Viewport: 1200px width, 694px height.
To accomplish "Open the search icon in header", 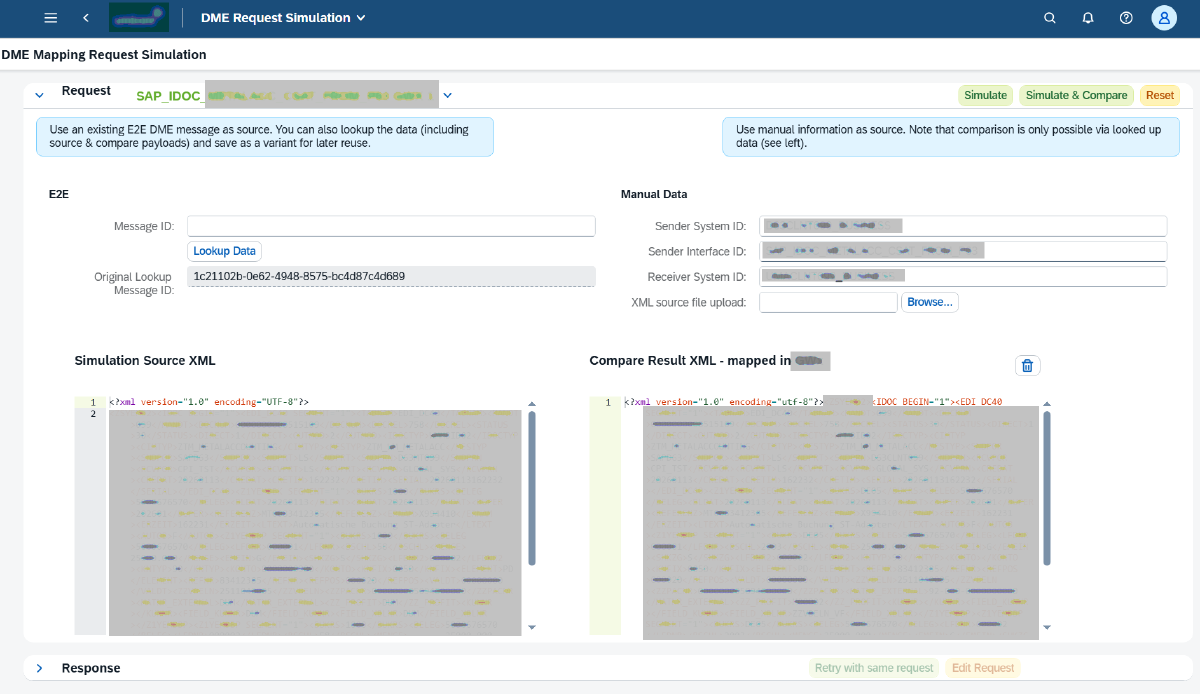I will click(x=1049, y=18).
